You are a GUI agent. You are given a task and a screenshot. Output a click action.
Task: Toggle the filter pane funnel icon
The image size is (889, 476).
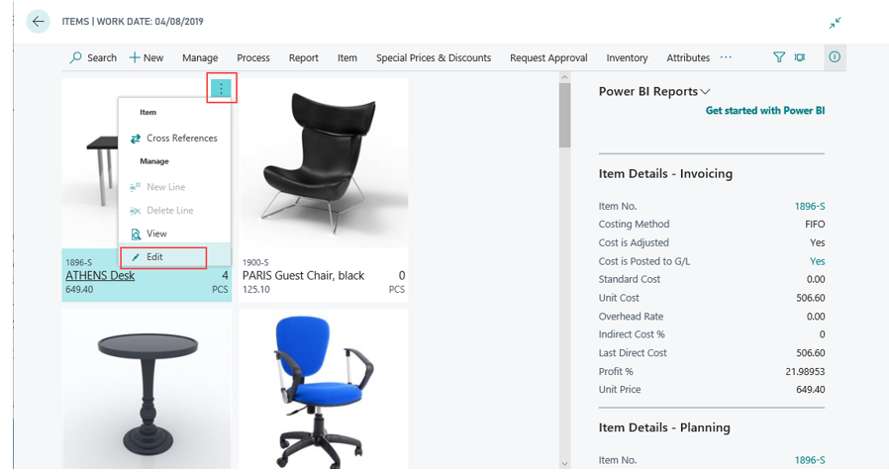tap(779, 57)
